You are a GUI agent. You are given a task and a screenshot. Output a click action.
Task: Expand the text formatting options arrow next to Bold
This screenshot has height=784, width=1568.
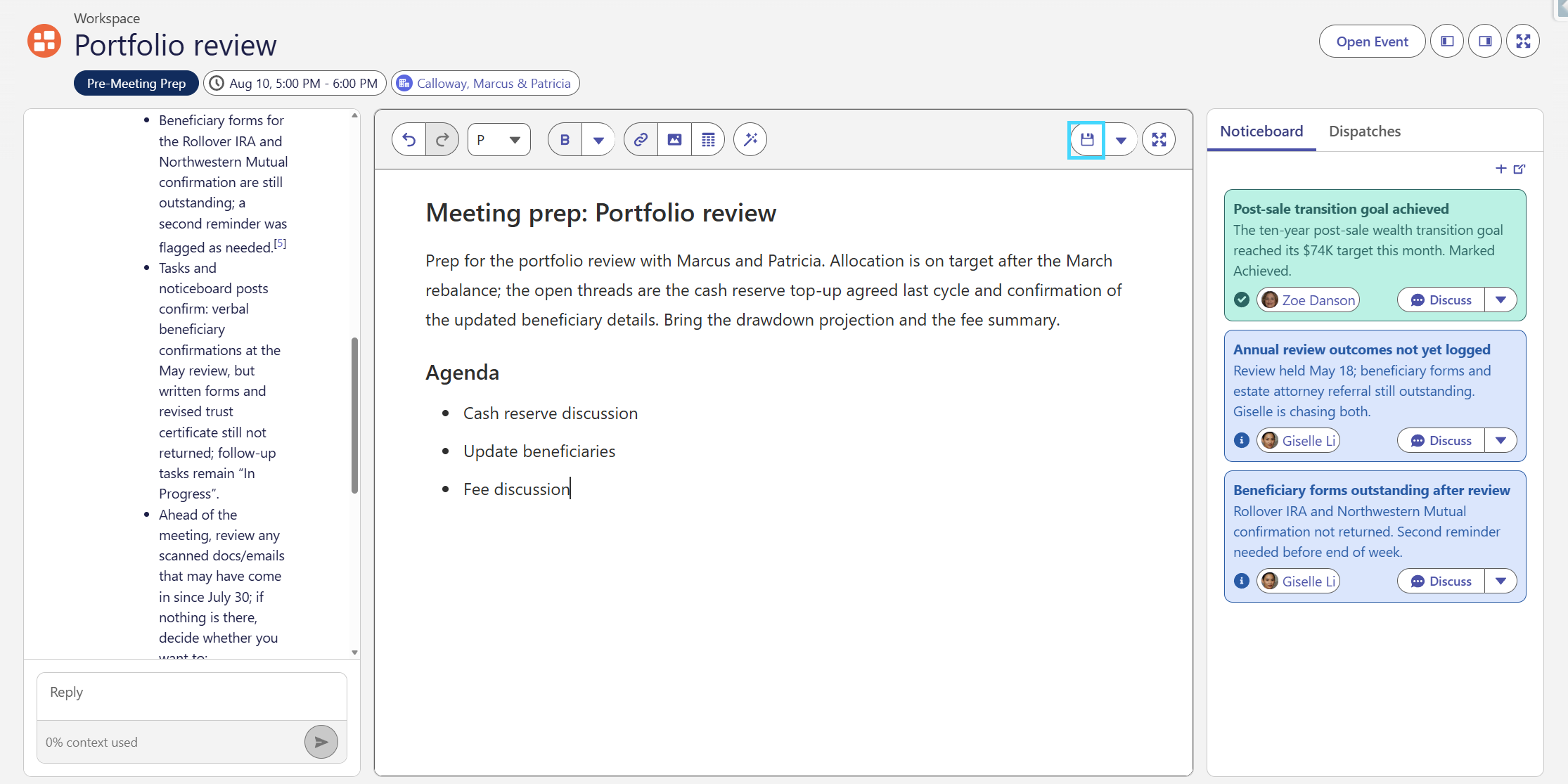point(598,139)
